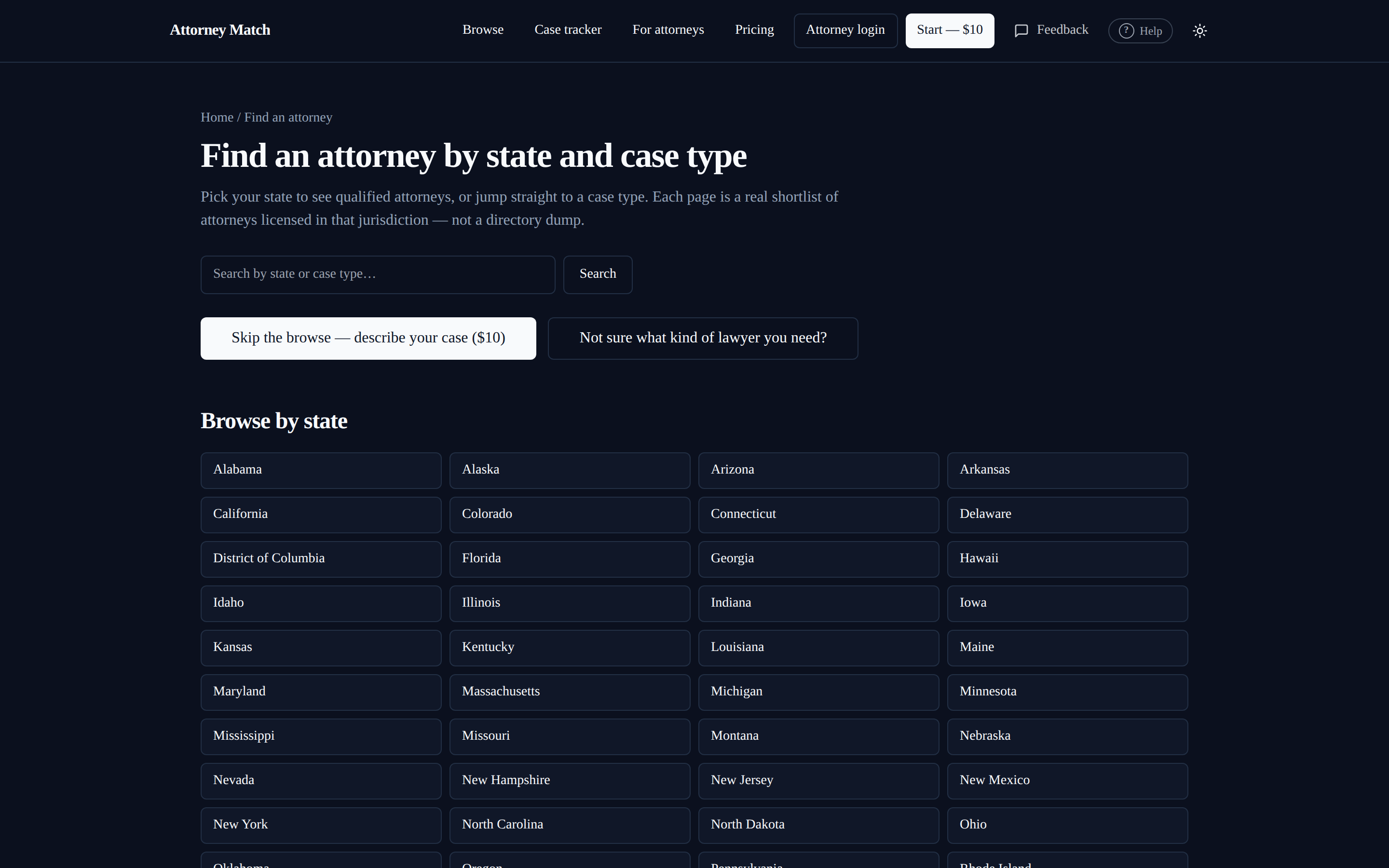Screen dimensions: 1389x868
Task: Click the Start — $10 button
Action: click(x=949, y=30)
